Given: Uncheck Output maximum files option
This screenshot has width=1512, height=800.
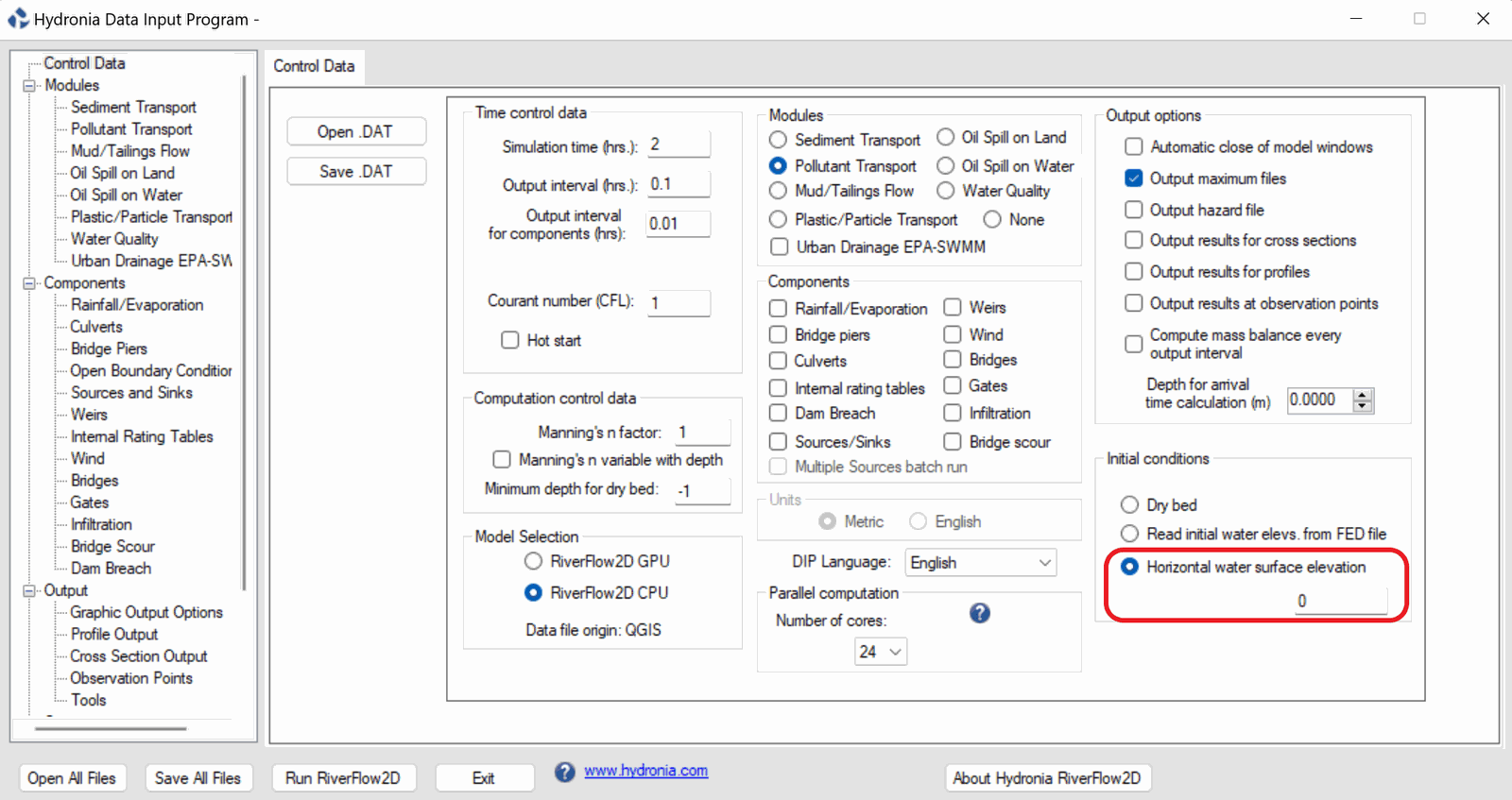Looking at the screenshot, I should (x=1134, y=179).
